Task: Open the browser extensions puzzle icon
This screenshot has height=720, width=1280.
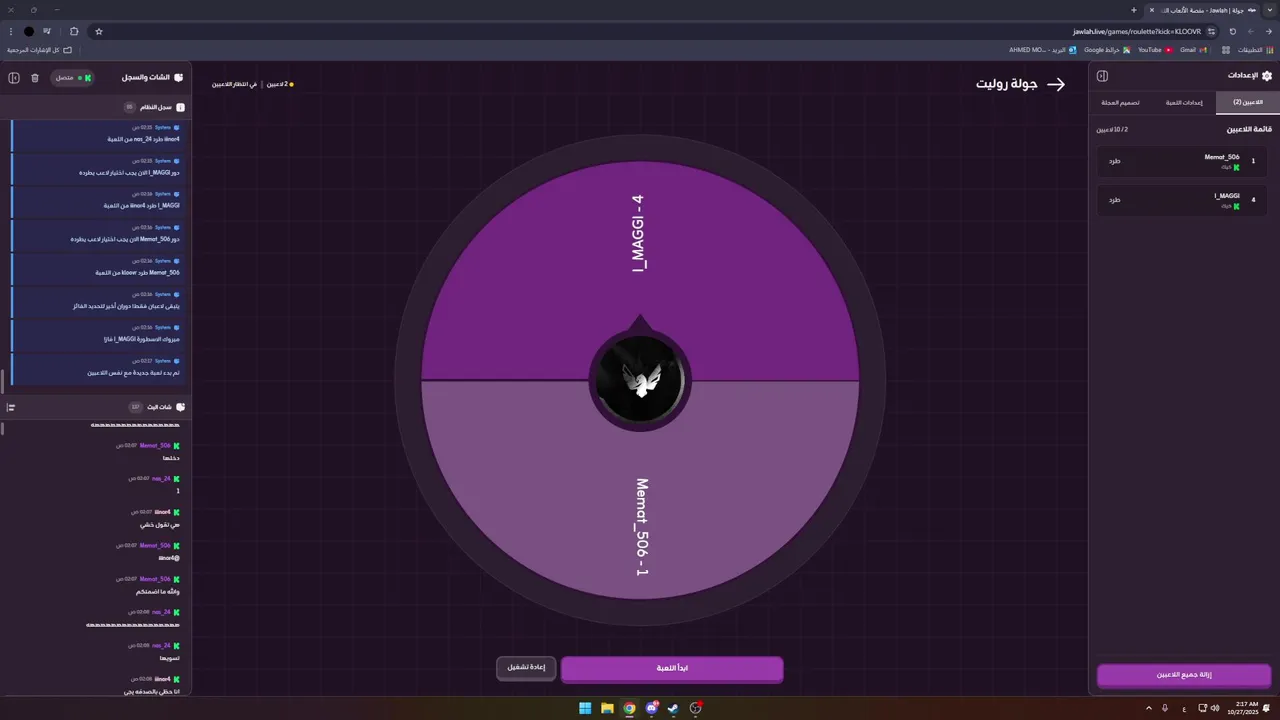Action: tap(74, 31)
